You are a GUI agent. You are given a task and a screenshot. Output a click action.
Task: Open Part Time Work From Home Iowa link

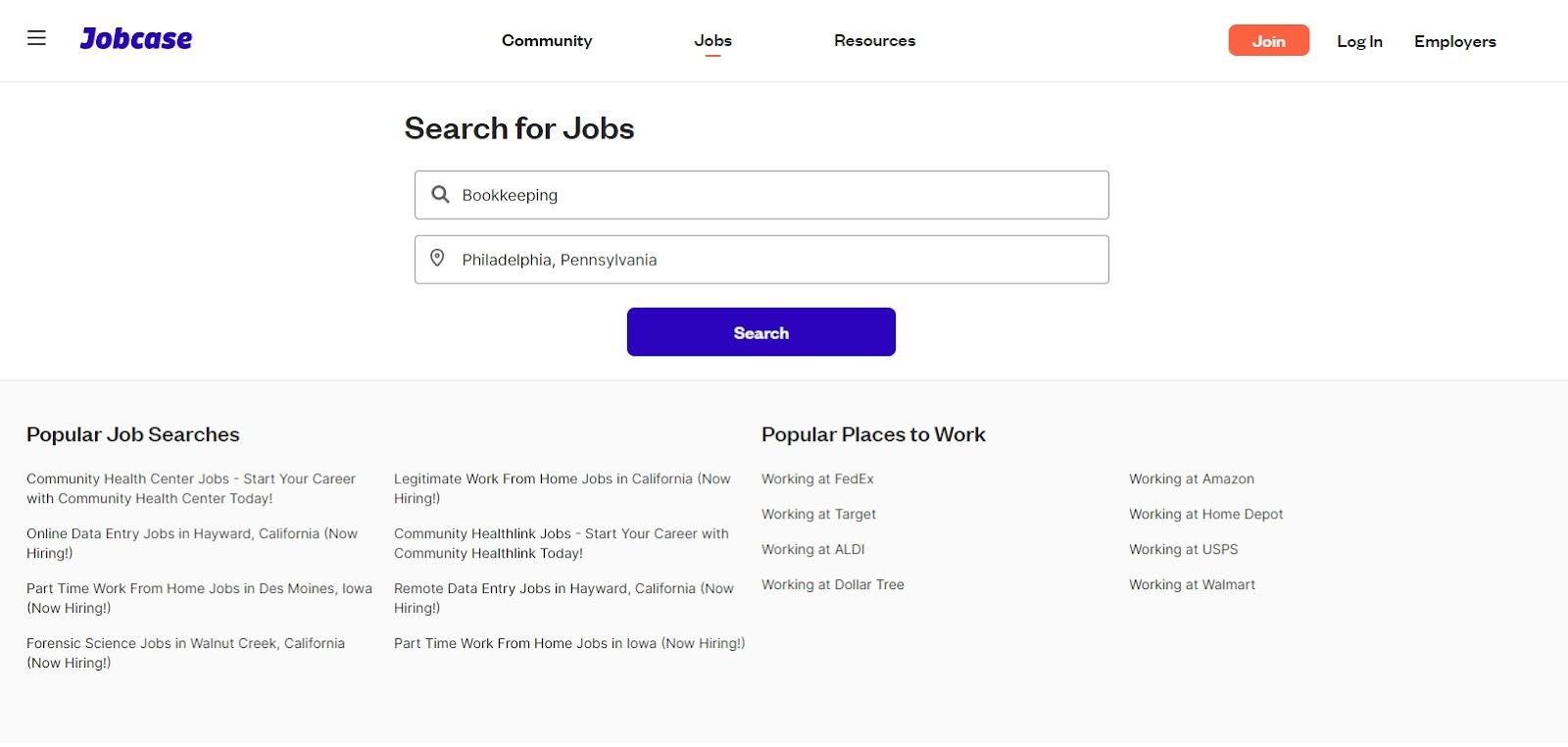(569, 644)
